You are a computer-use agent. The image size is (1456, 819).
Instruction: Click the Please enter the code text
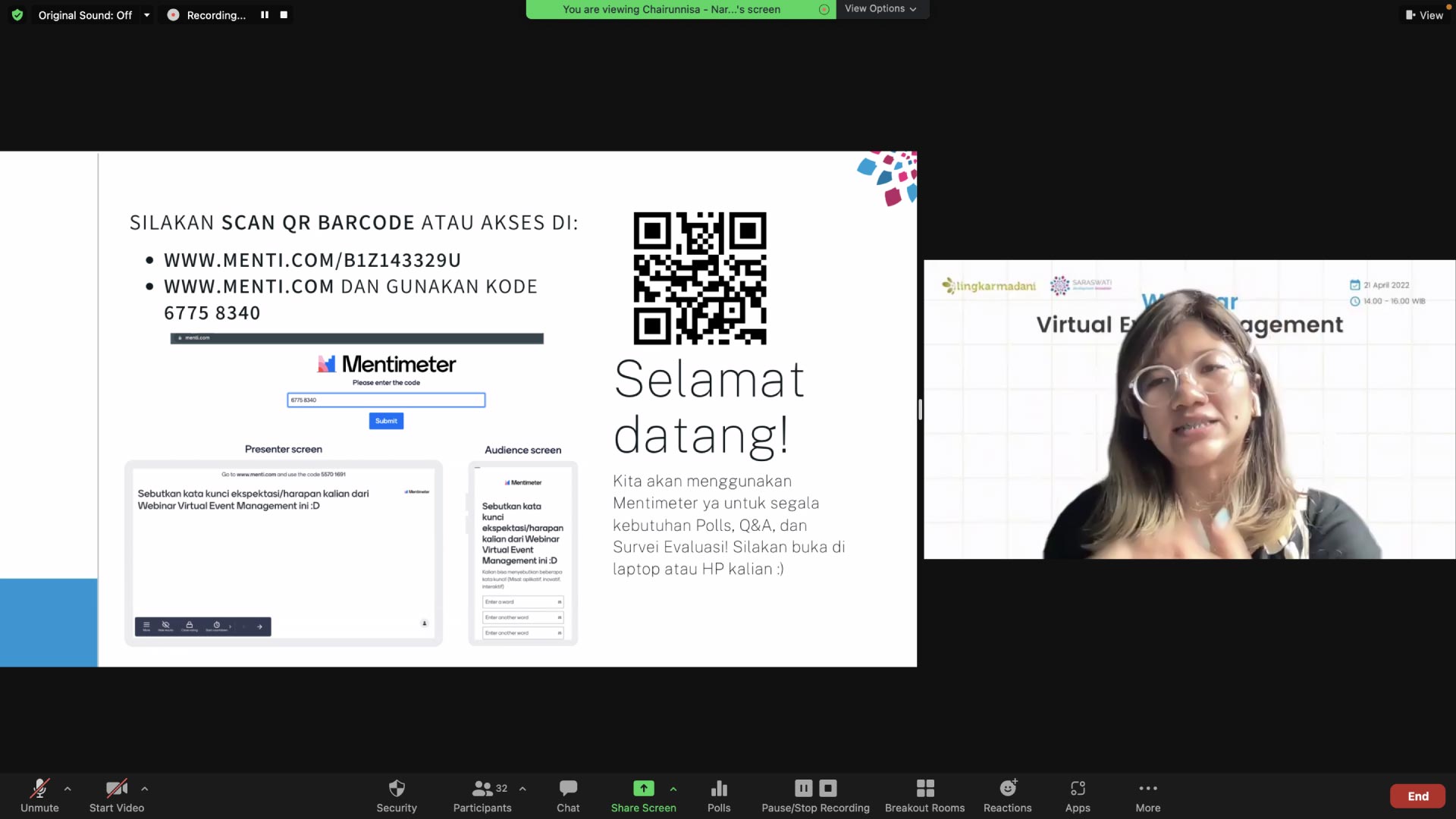click(386, 382)
